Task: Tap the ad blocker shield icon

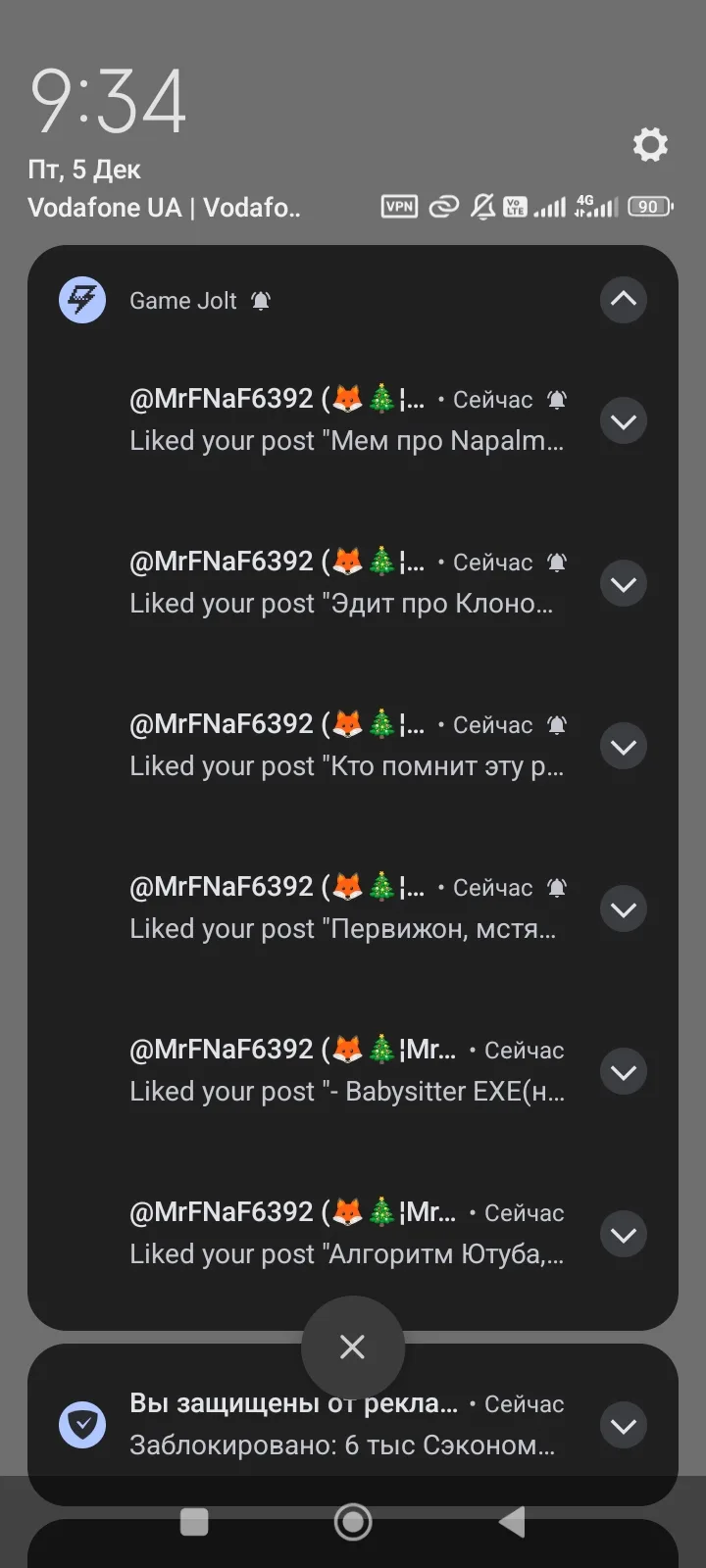Action: pos(82,1425)
